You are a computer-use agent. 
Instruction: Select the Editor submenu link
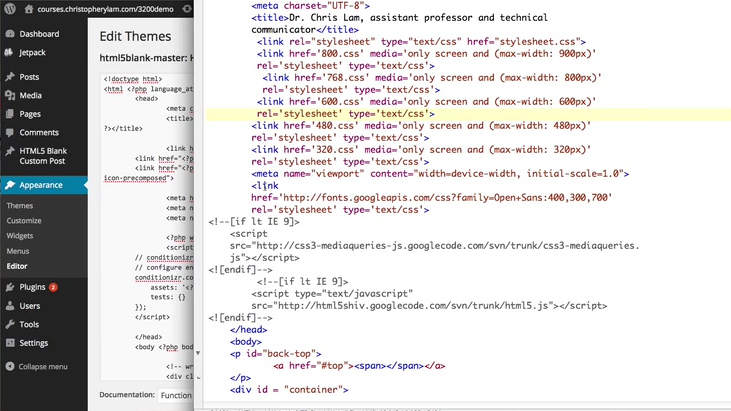pos(17,266)
